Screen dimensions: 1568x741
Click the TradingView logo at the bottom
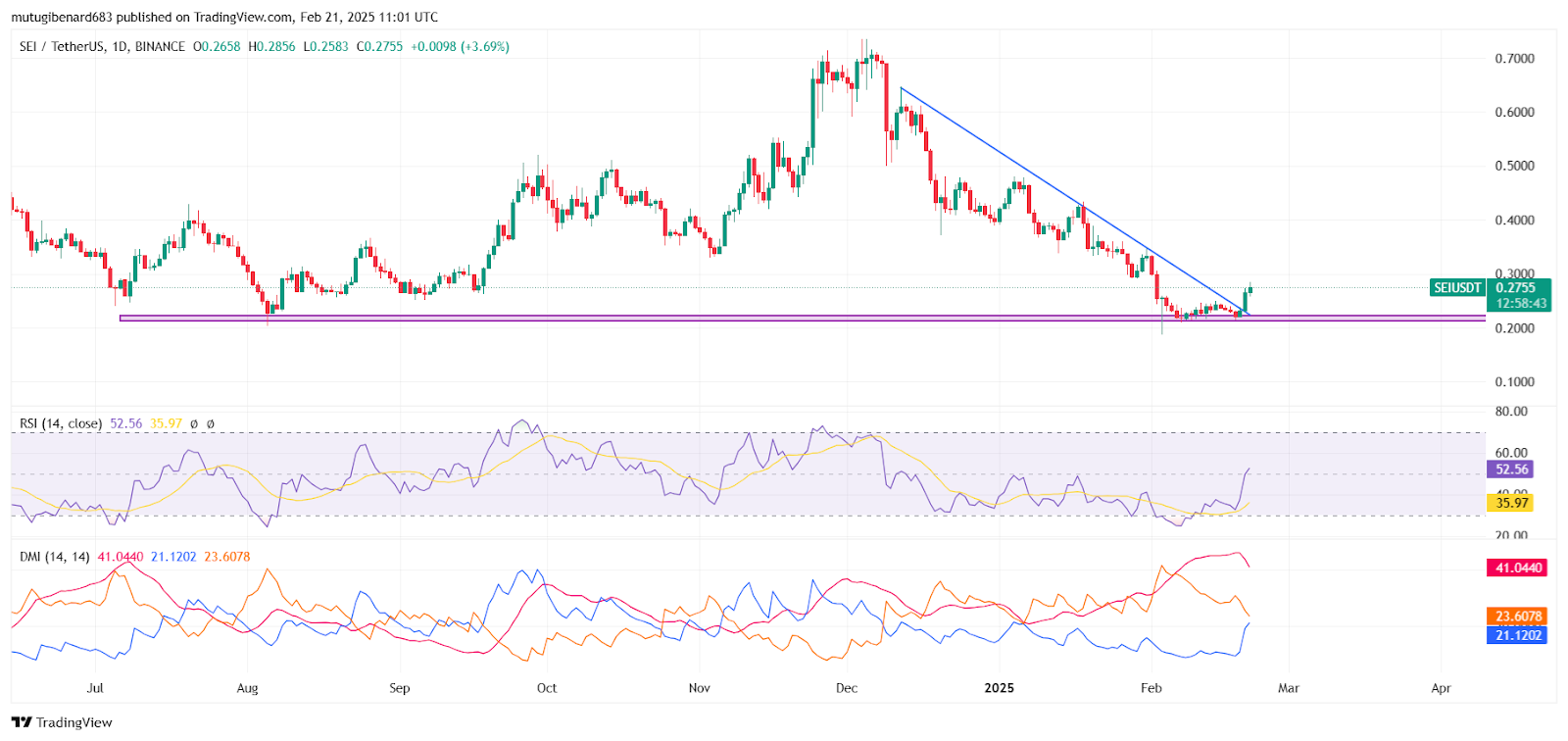[x=62, y=722]
